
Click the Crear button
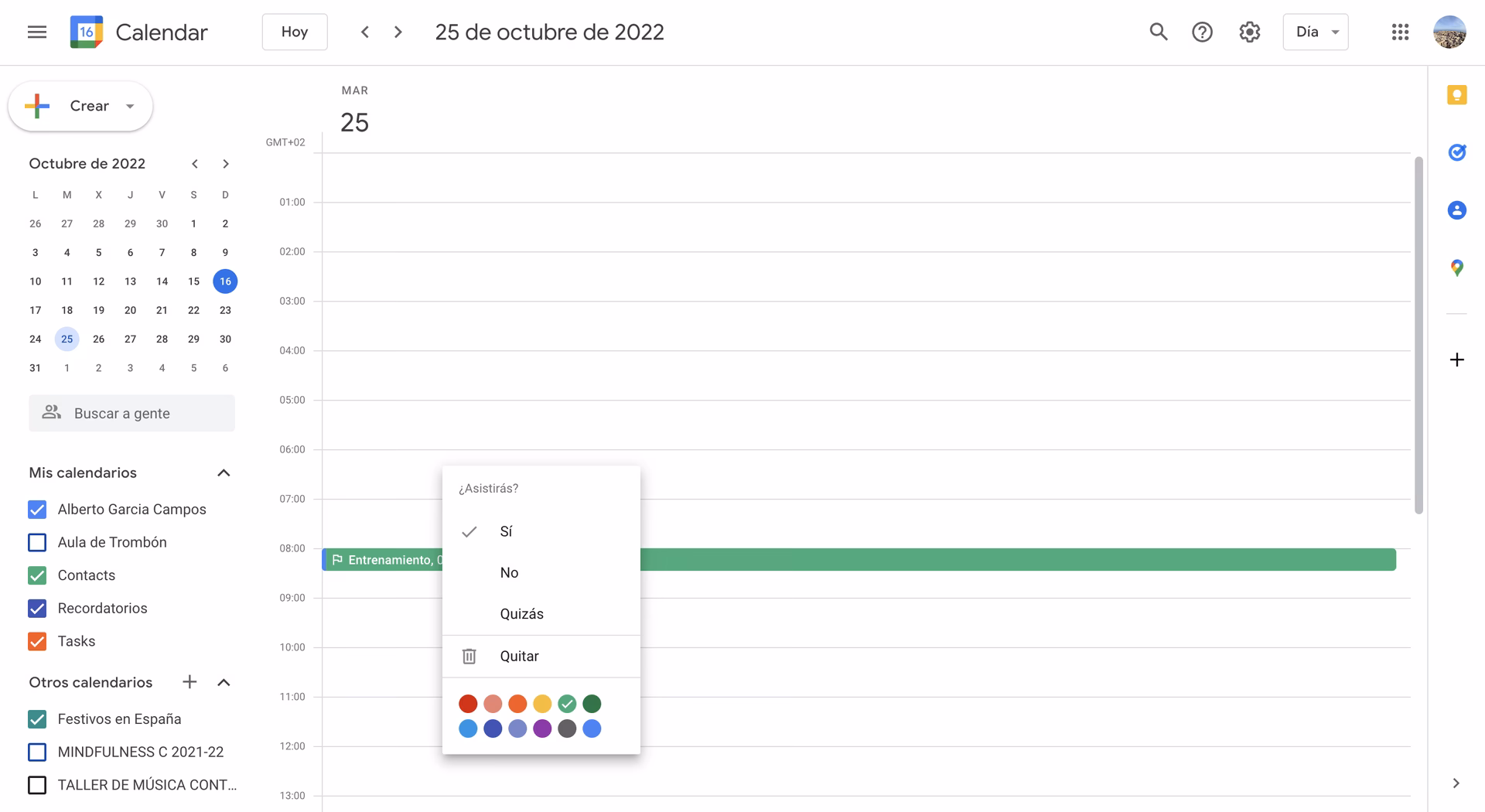80,106
